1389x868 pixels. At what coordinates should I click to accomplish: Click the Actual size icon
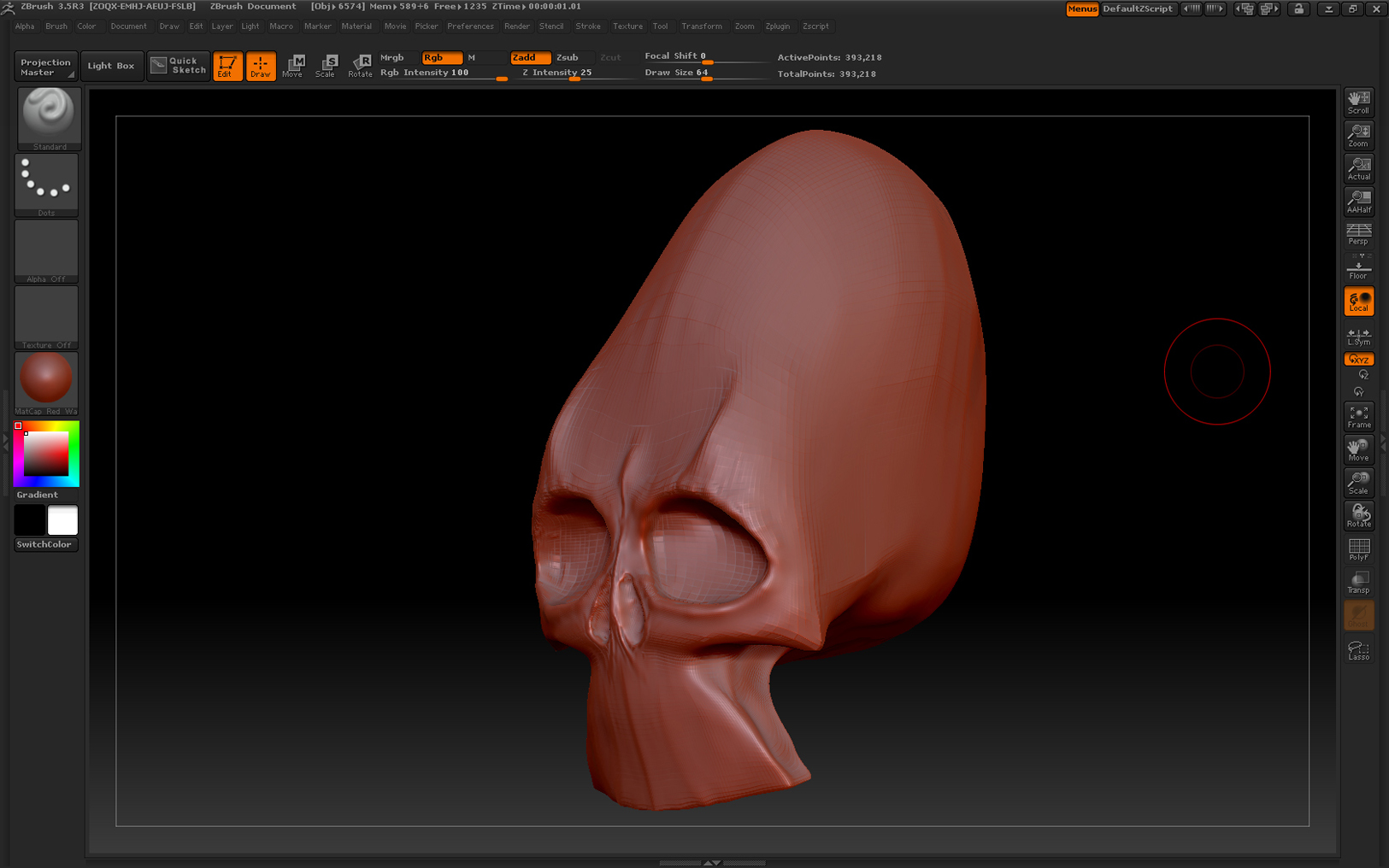[1358, 167]
